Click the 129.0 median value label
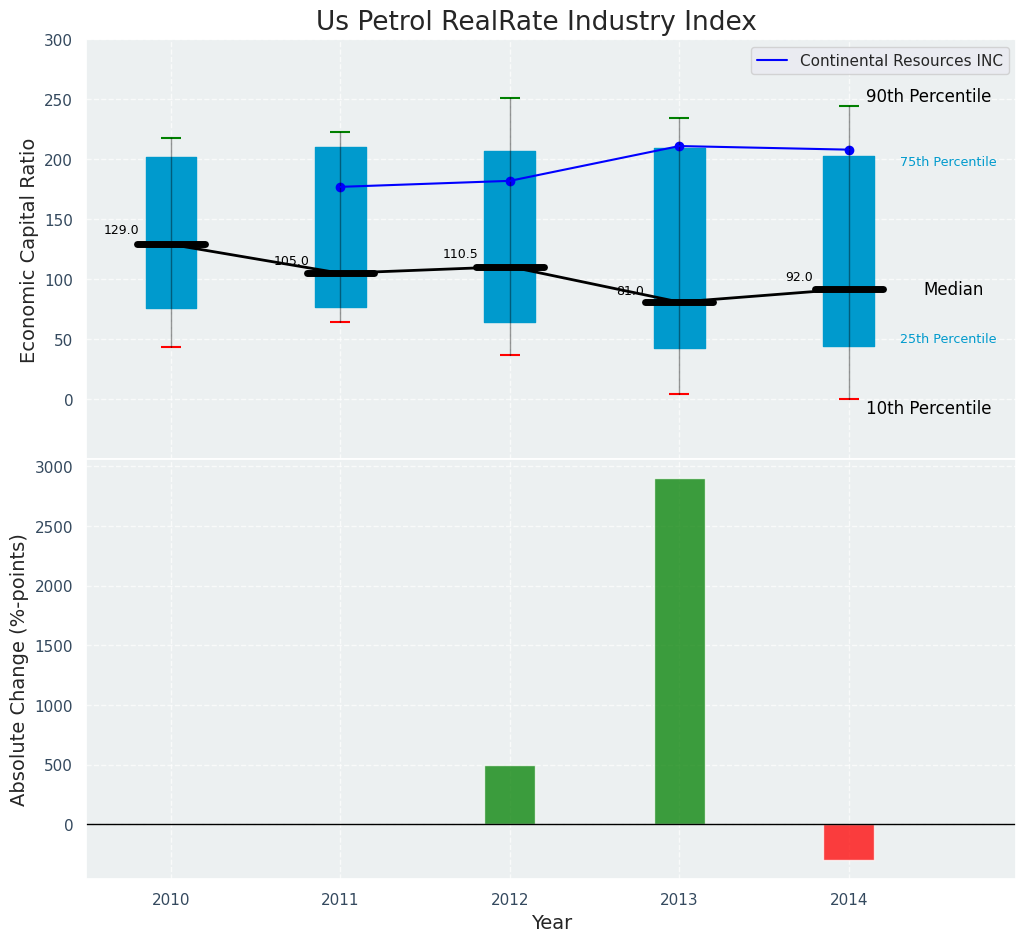This screenshot has height=942, width=1026. click(x=121, y=230)
